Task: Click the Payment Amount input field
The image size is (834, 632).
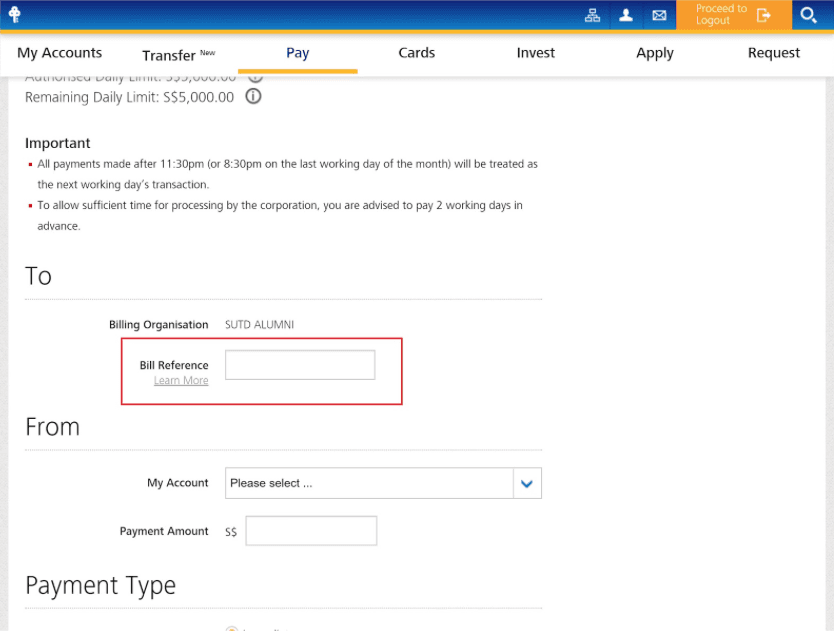Action: coord(311,531)
